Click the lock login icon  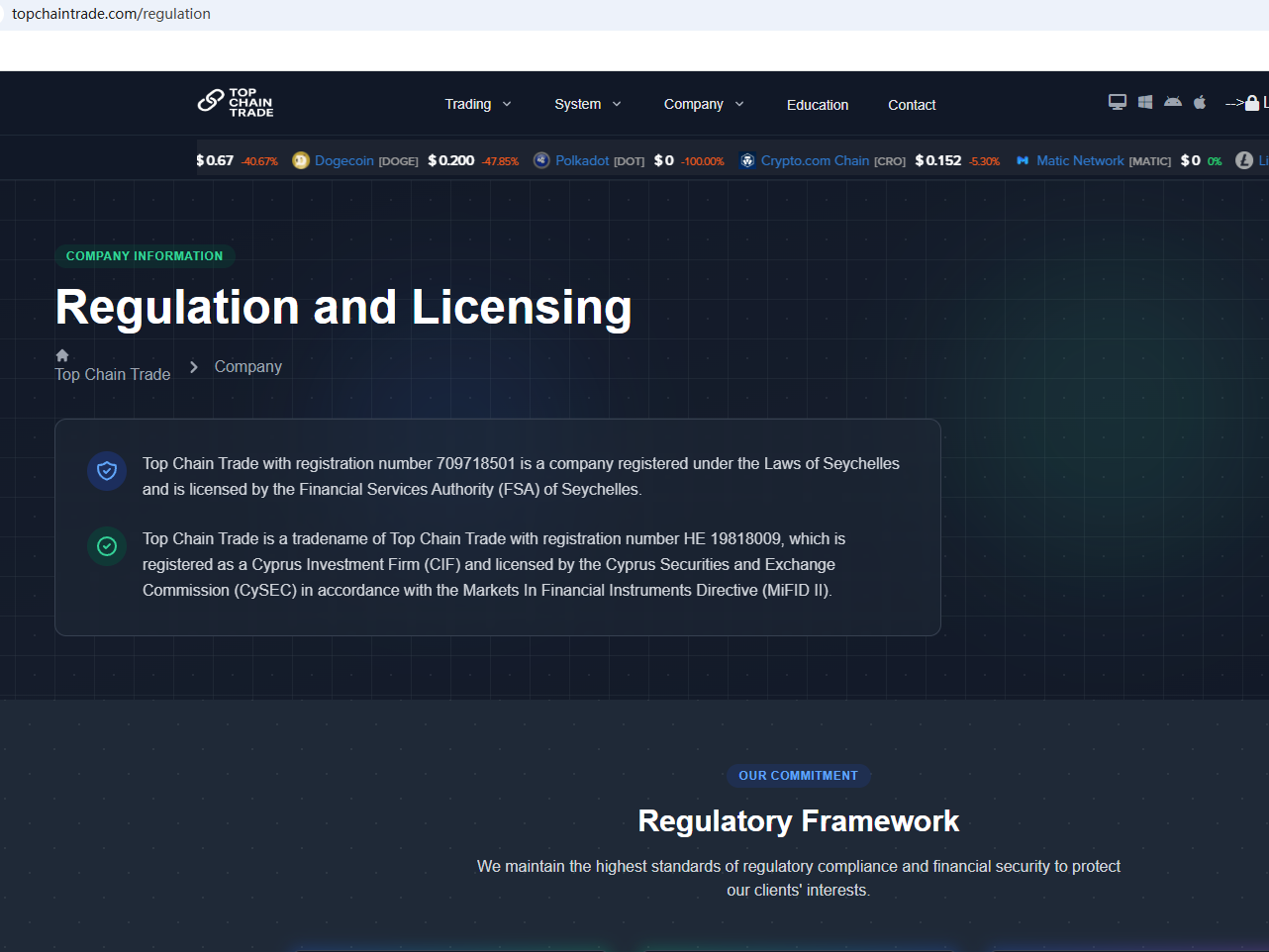1252,103
